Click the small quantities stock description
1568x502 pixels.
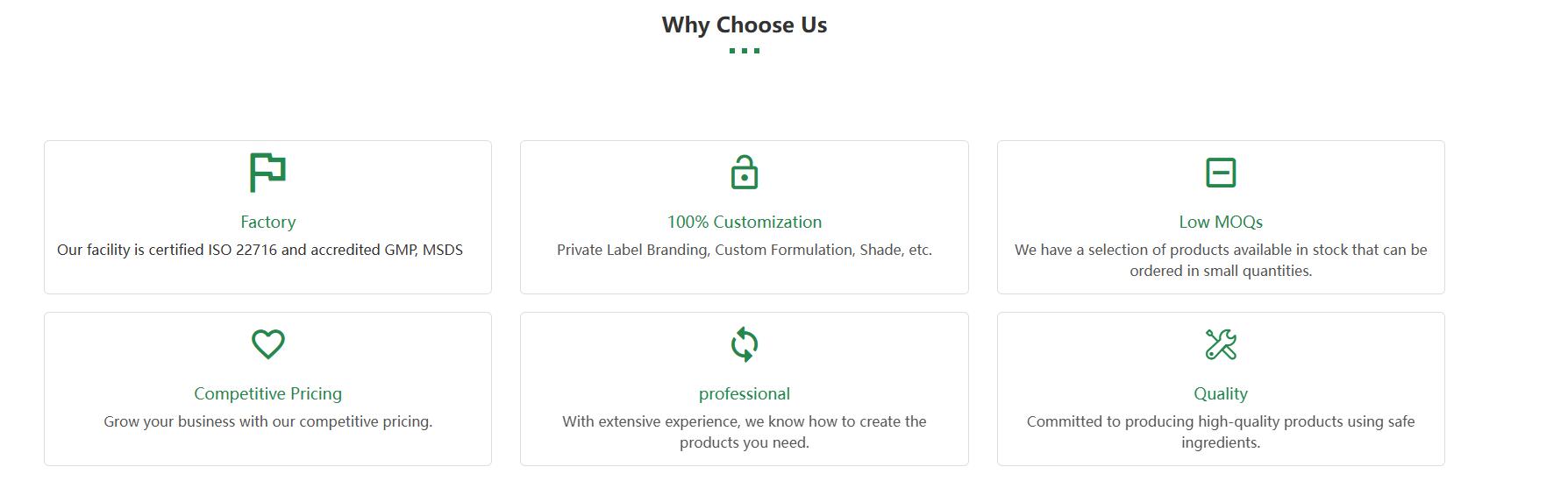[1220, 260]
